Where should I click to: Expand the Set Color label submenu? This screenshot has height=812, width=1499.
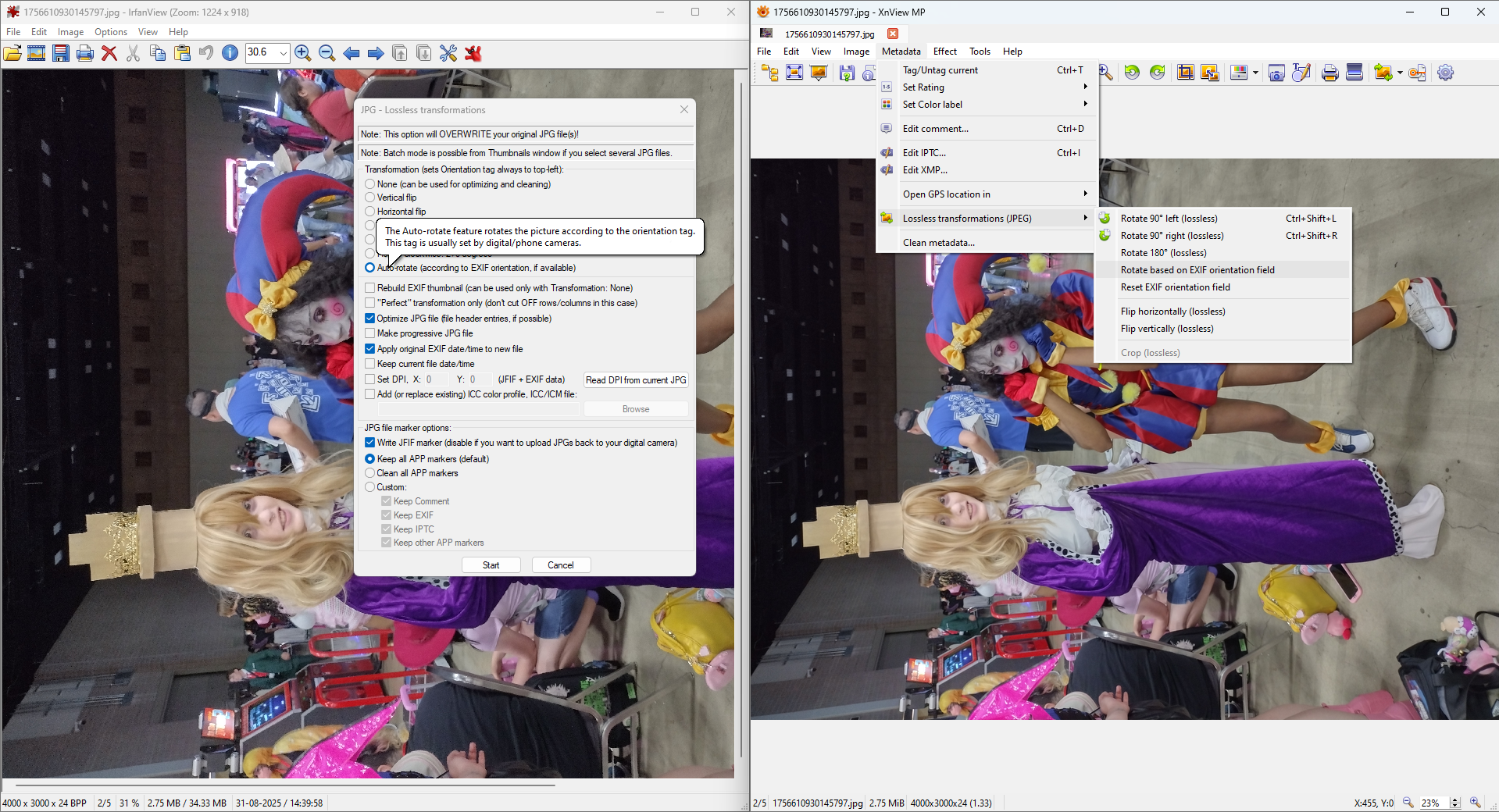987,105
